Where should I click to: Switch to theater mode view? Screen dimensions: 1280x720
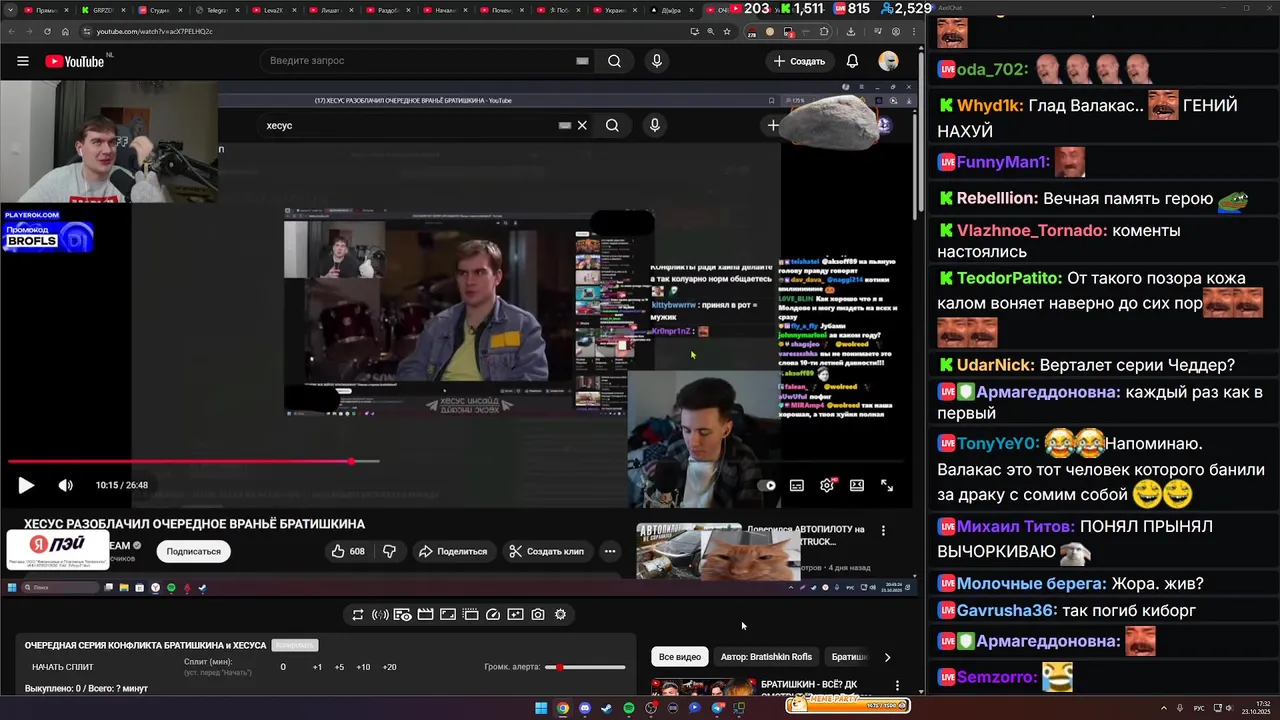[857, 485]
